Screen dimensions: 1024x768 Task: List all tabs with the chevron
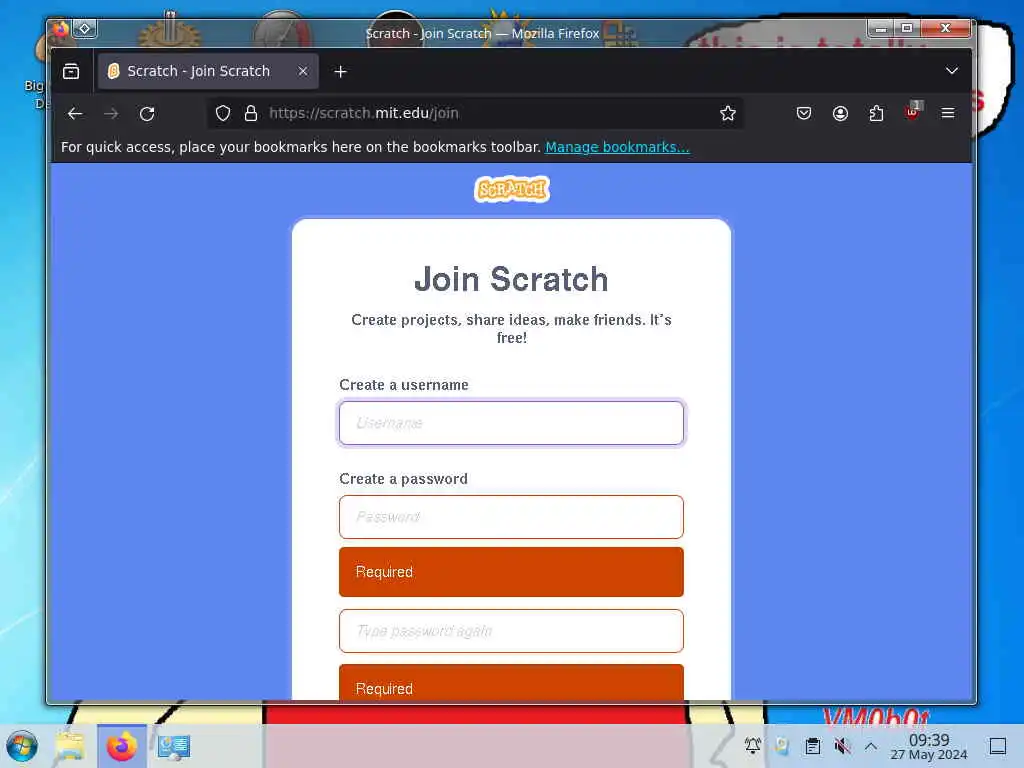[x=952, y=71]
